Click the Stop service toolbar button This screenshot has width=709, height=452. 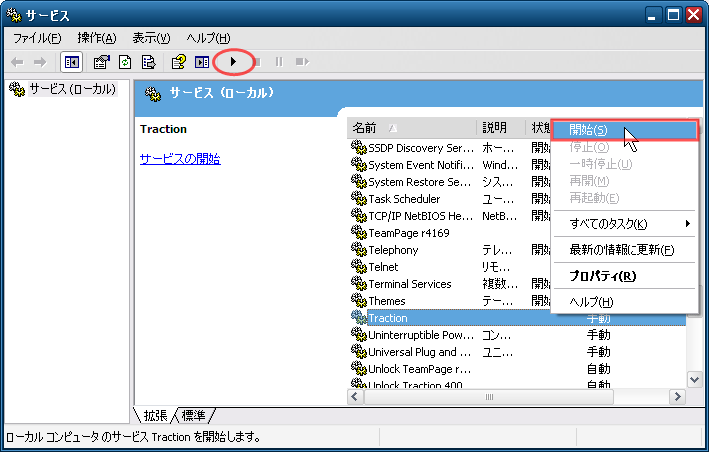257,62
